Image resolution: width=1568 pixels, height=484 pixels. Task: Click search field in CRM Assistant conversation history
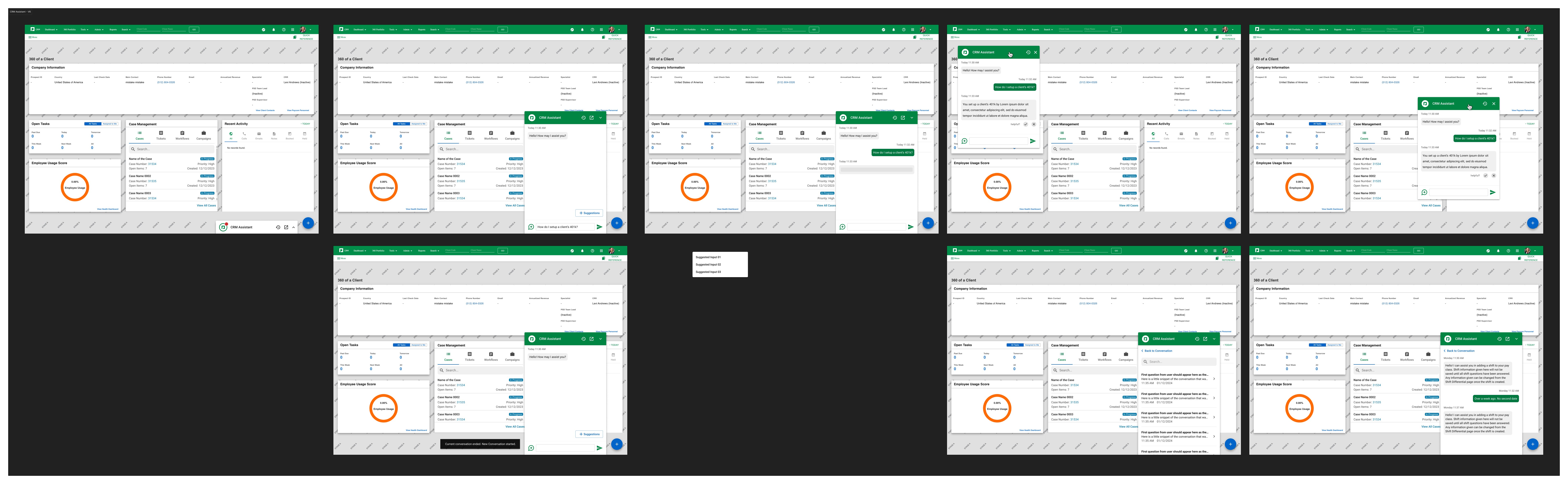[x=1179, y=362]
